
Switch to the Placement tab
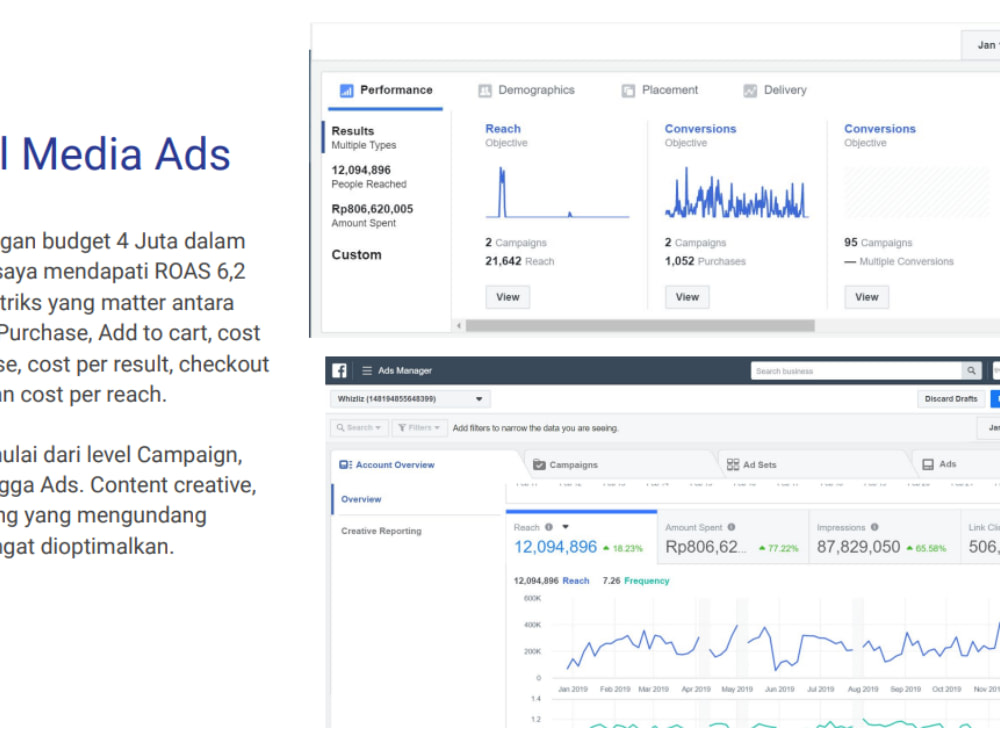(x=660, y=90)
